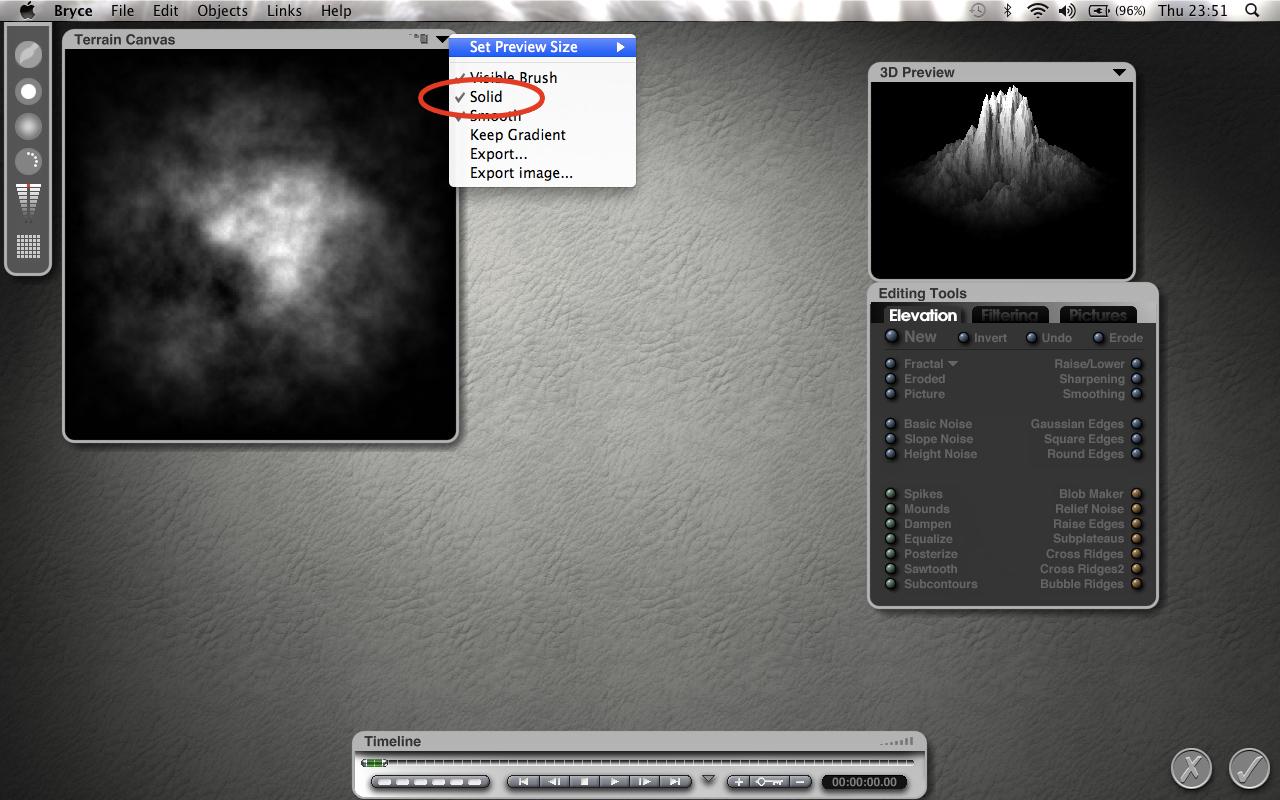Open the volume control in menu bar

(1067, 11)
